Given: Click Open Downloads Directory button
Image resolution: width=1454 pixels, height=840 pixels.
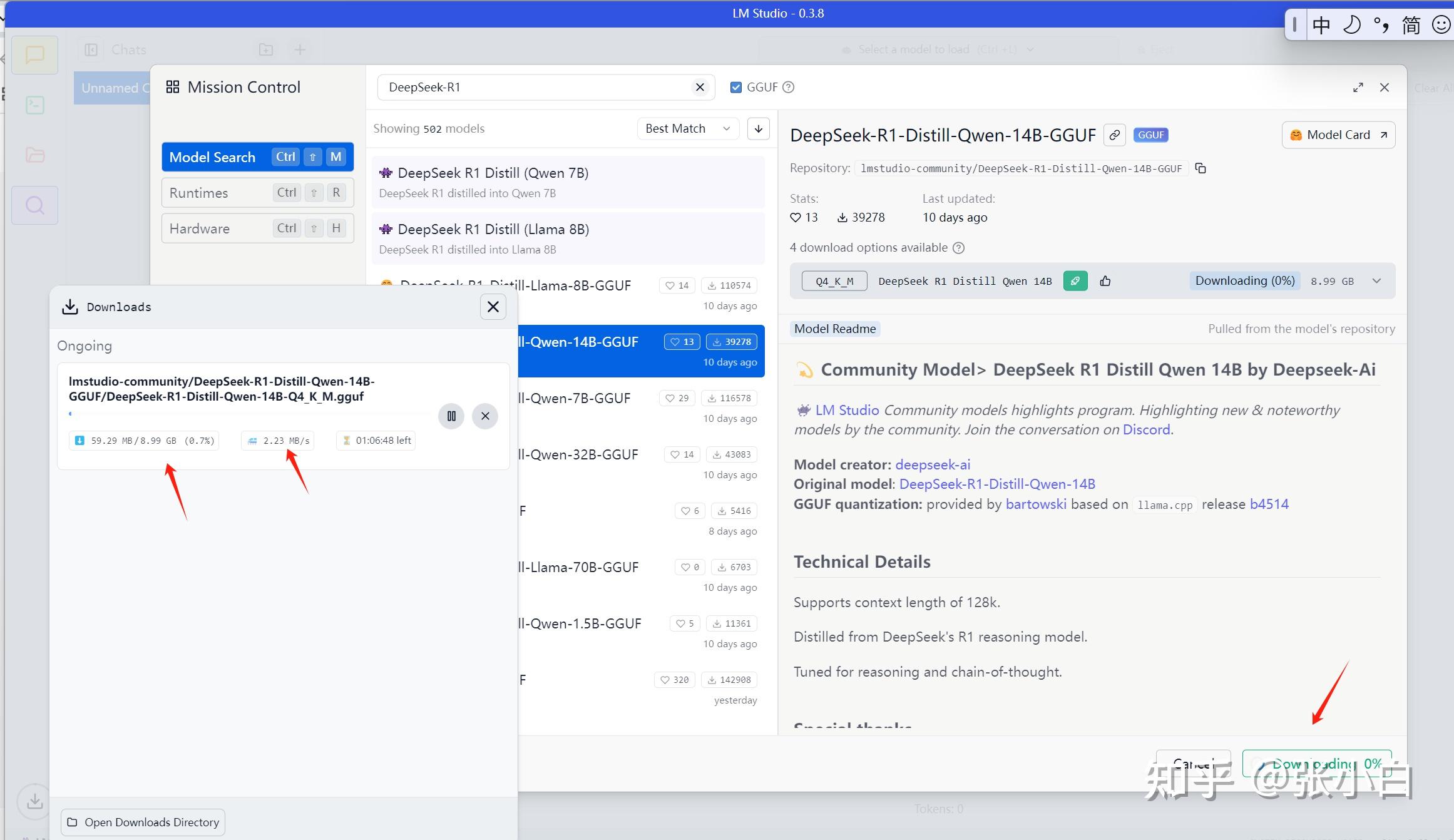Looking at the screenshot, I should click(x=143, y=822).
